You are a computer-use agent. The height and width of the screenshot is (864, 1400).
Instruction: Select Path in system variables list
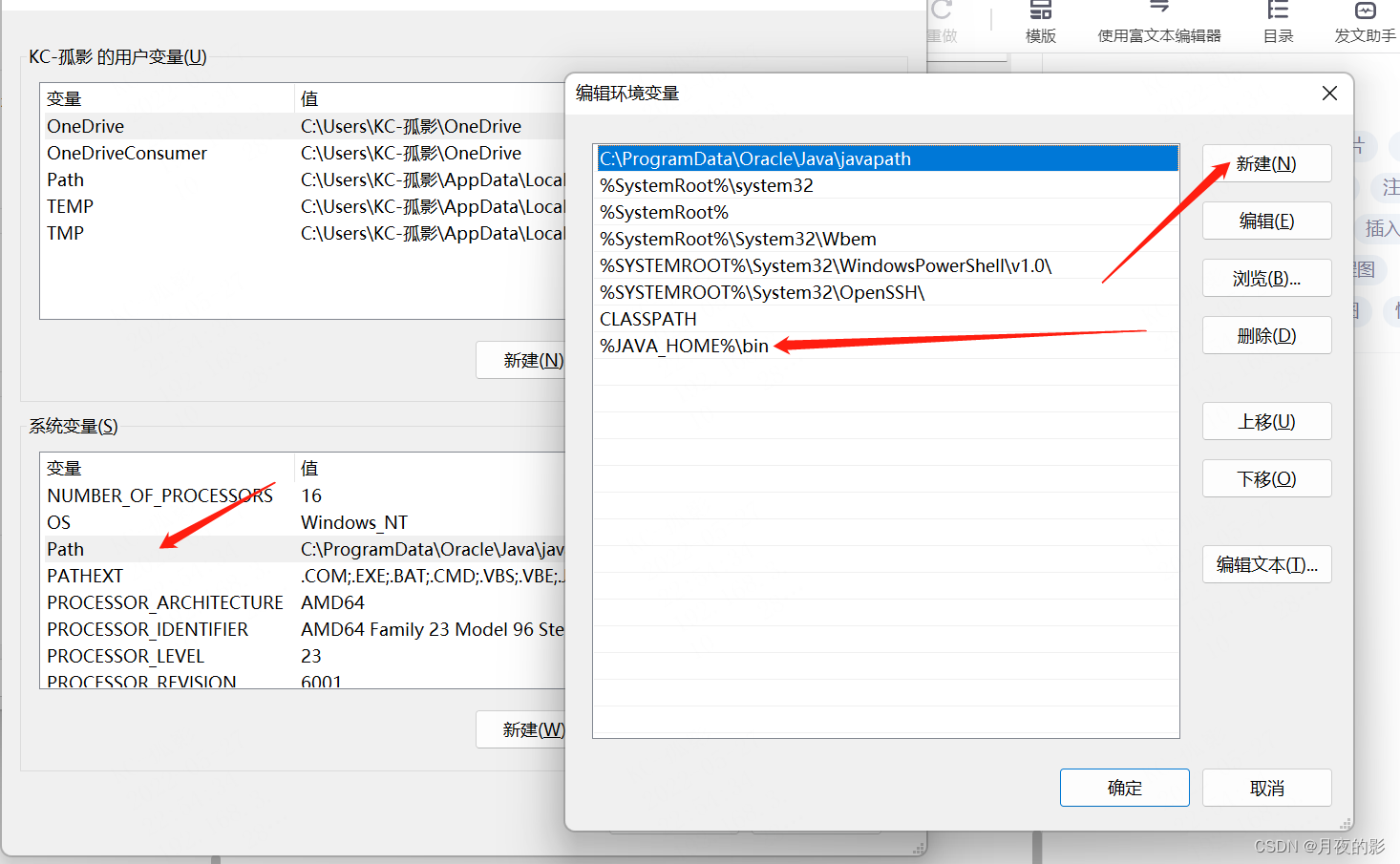click(x=304, y=549)
